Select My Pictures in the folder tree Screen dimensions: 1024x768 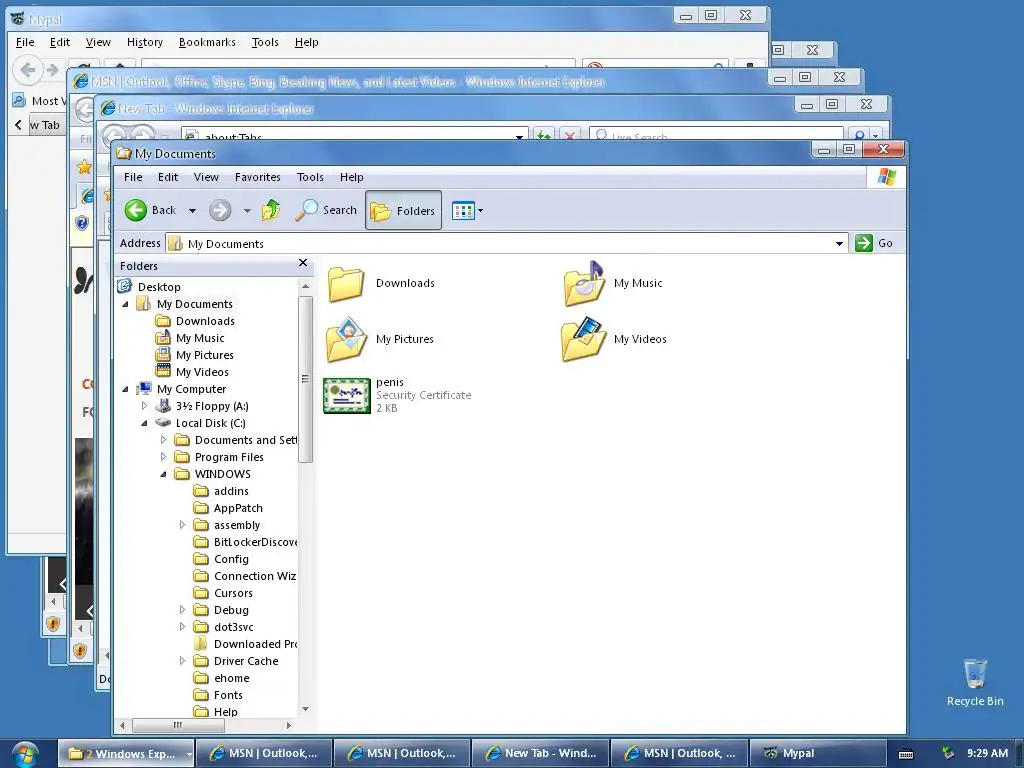pos(204,355)
